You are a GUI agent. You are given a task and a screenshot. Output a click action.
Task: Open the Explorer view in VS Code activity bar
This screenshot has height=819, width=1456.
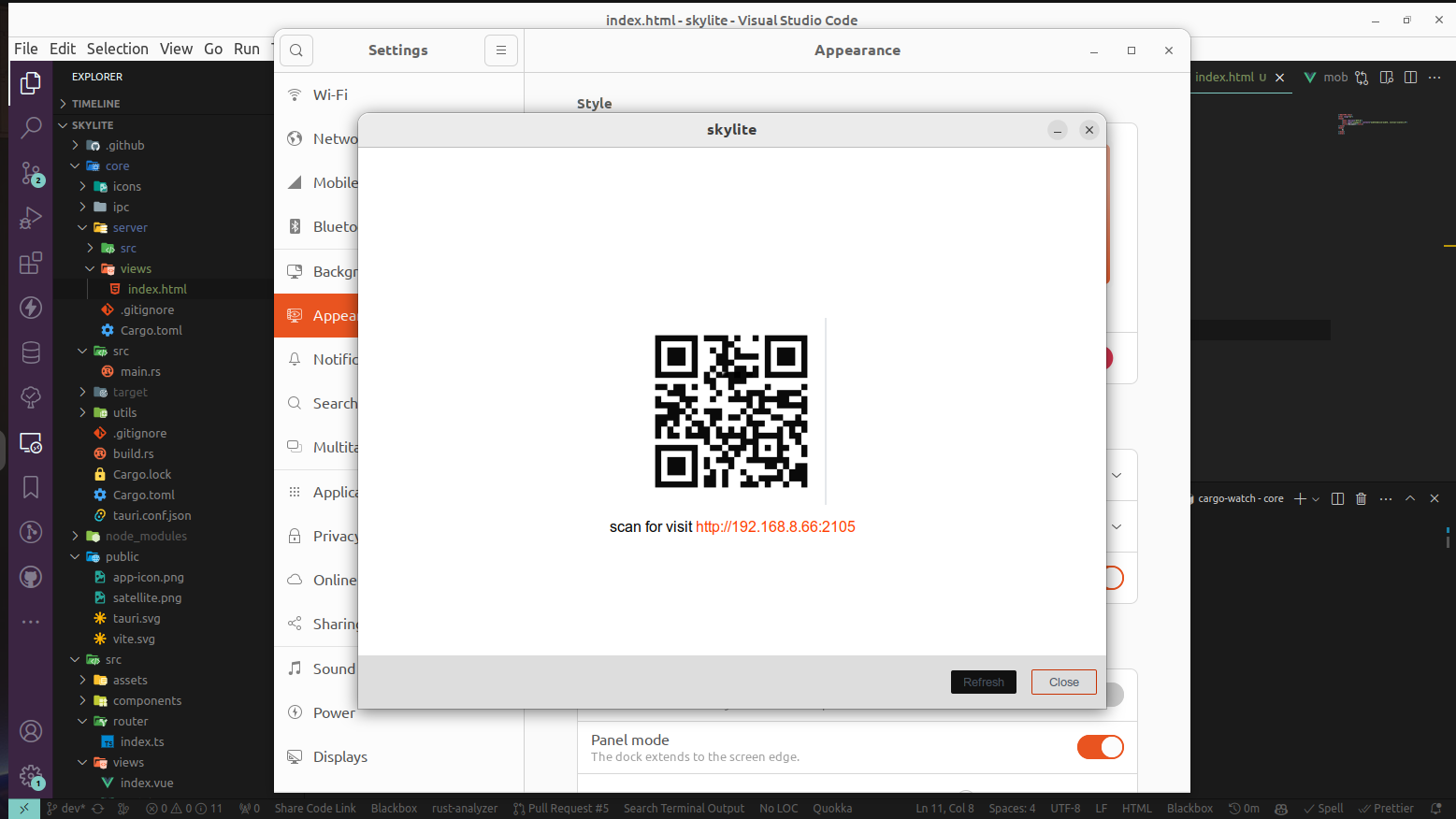click(31, 82)
